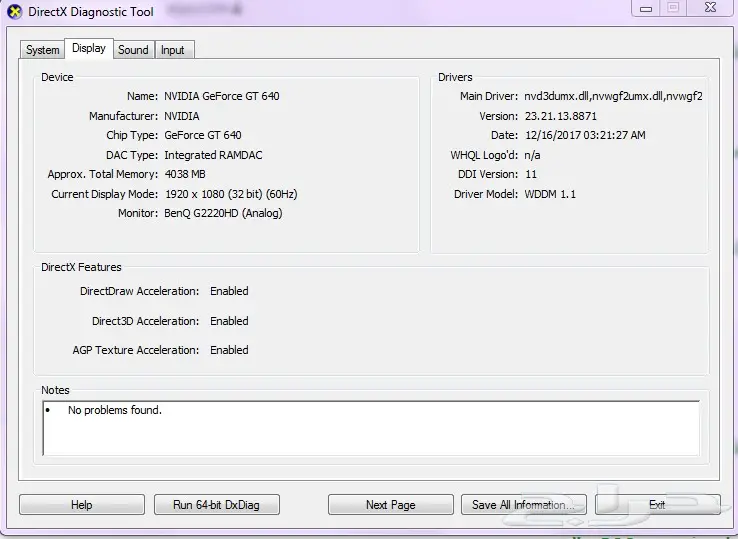Close the window with the red X
The width and height of the screenshot is (738, 539).
click(708, 8)
